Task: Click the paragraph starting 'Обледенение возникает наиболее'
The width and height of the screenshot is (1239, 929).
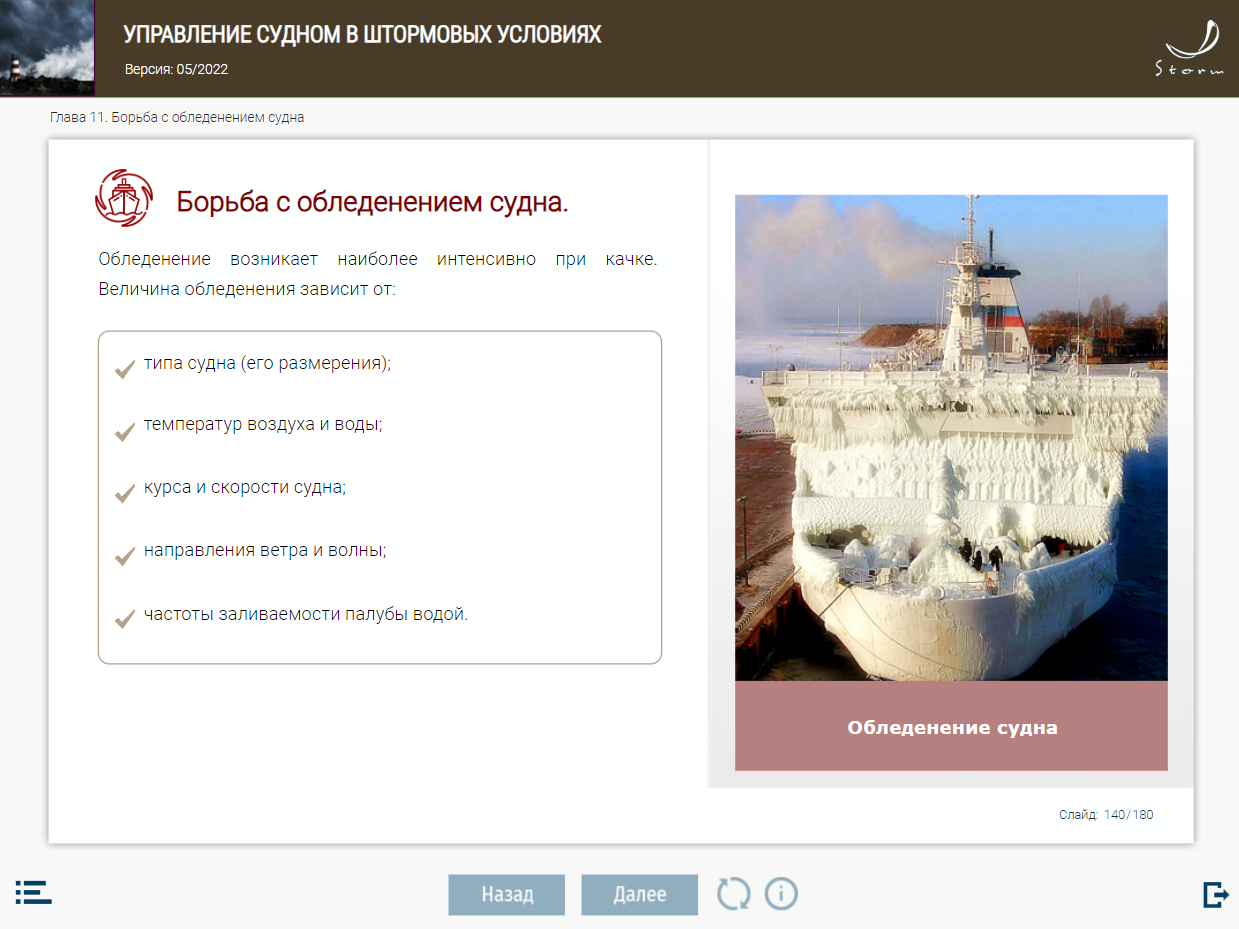Action: 378,274
